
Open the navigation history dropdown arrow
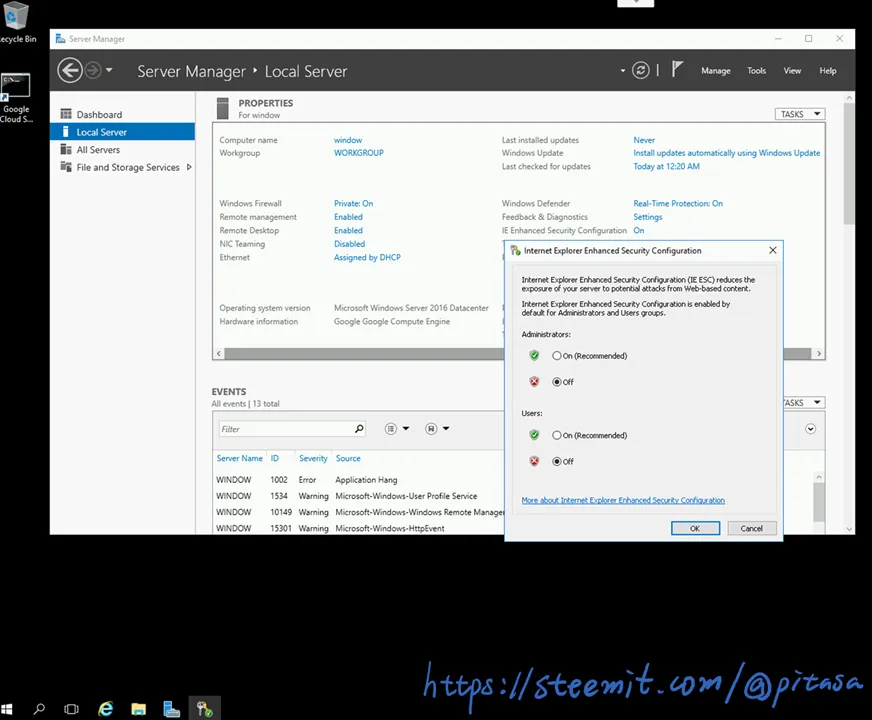pos(109,70)
